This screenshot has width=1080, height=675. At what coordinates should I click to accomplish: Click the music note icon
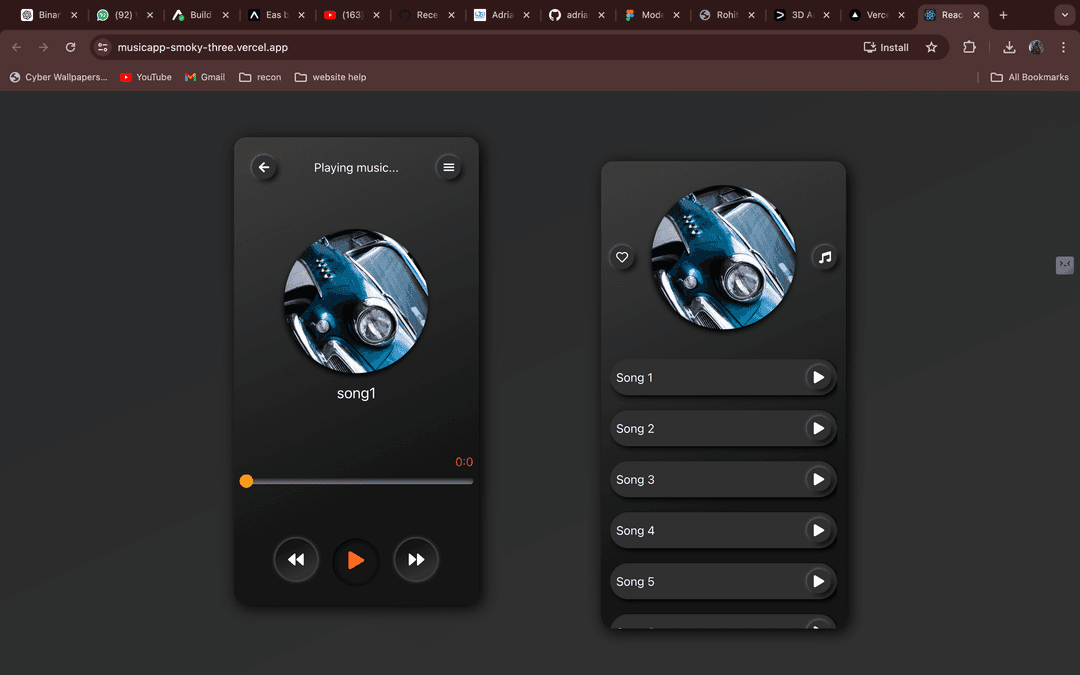[x=825, y=257]
